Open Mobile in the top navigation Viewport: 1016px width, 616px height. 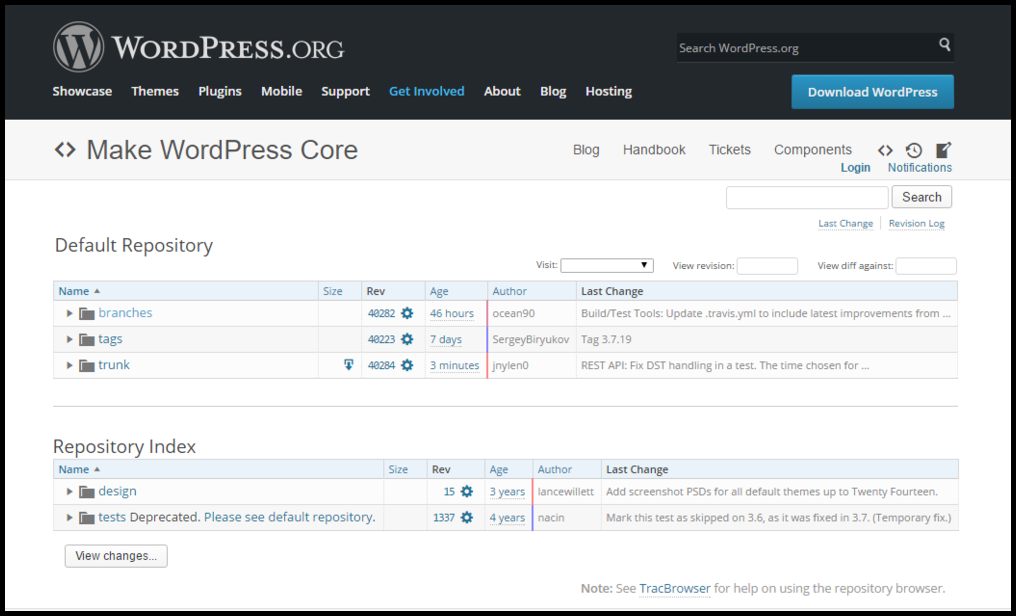click(281, 91)
